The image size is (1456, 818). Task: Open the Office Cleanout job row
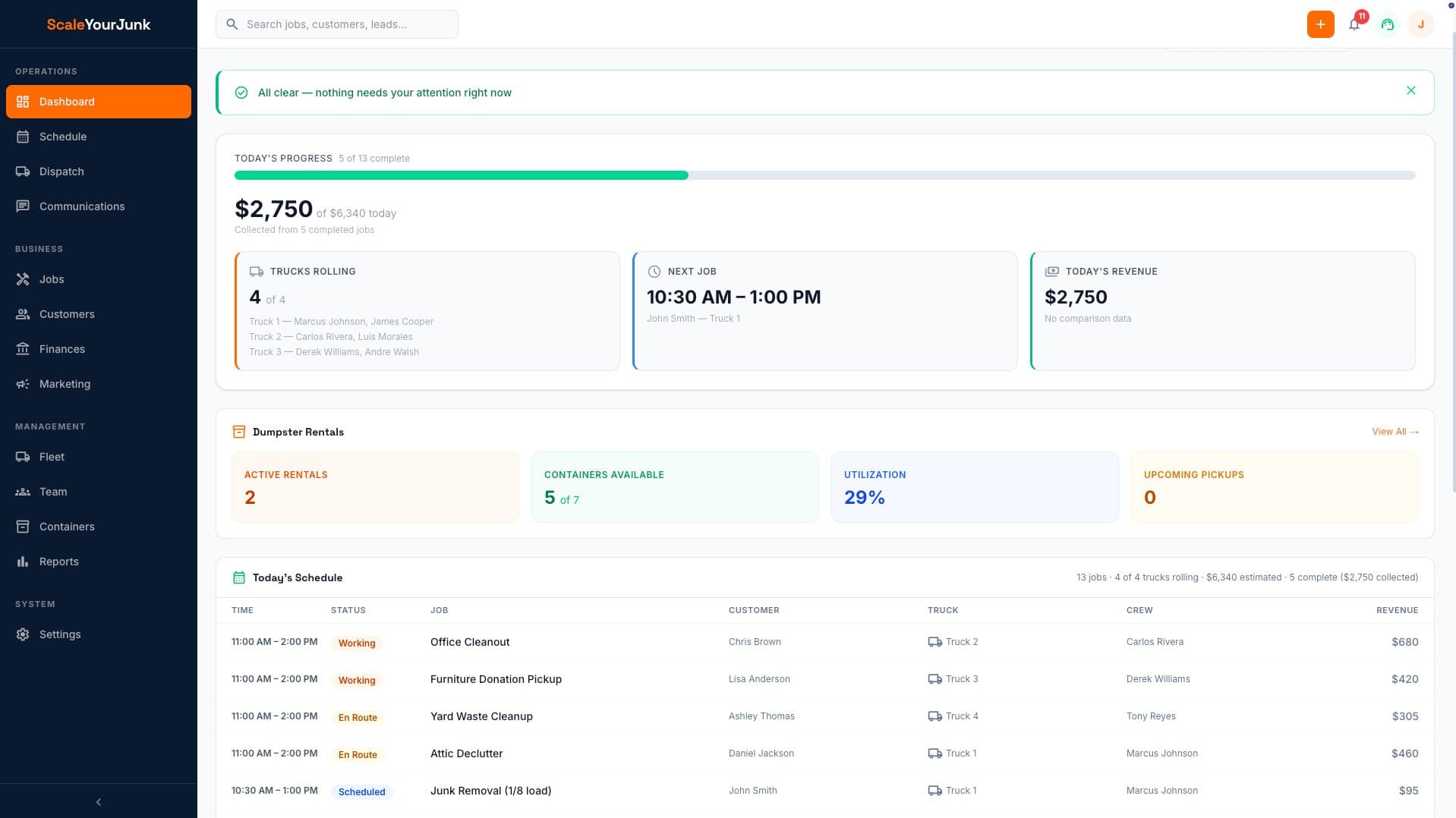825,642
